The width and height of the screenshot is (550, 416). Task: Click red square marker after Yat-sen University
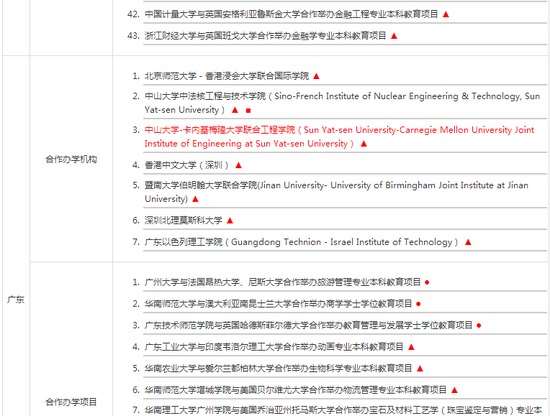point(248,110)
